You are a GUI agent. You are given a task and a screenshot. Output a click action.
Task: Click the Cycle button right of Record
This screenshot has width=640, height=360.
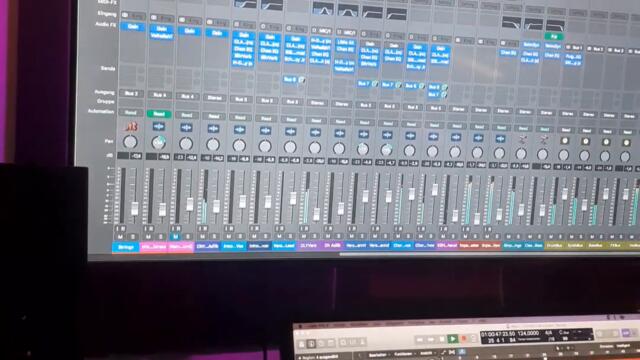click(x=473, y=338)
